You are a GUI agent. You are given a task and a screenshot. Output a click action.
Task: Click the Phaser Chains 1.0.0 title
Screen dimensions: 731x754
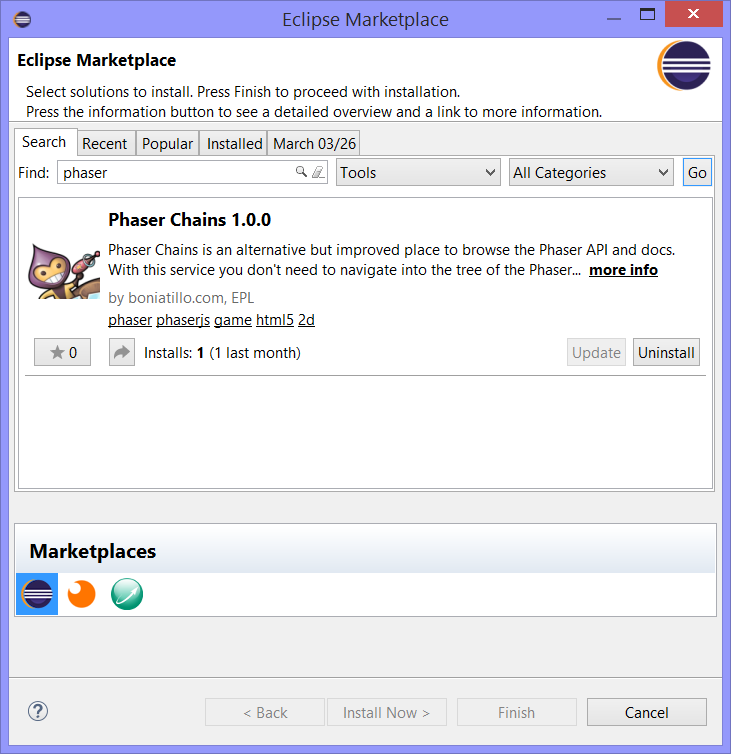[x=189, y=220]
